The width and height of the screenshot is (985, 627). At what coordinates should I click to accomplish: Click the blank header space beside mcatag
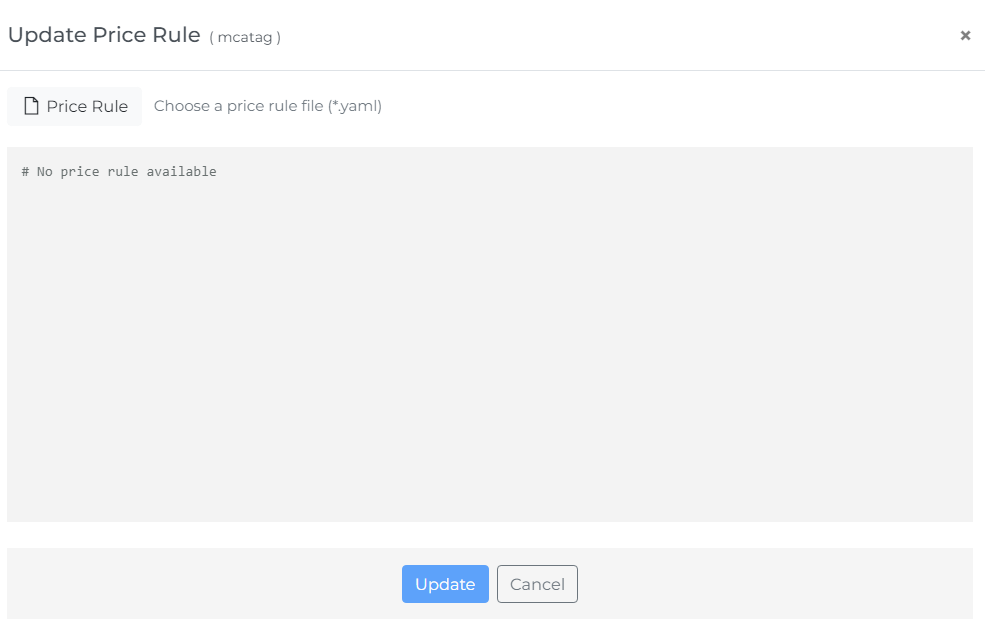click(x=616, y=35)
